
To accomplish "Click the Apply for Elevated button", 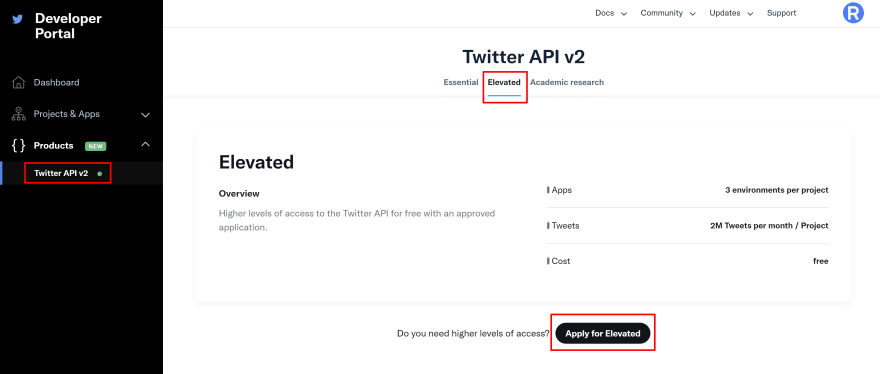I will (x=603, y=334).
